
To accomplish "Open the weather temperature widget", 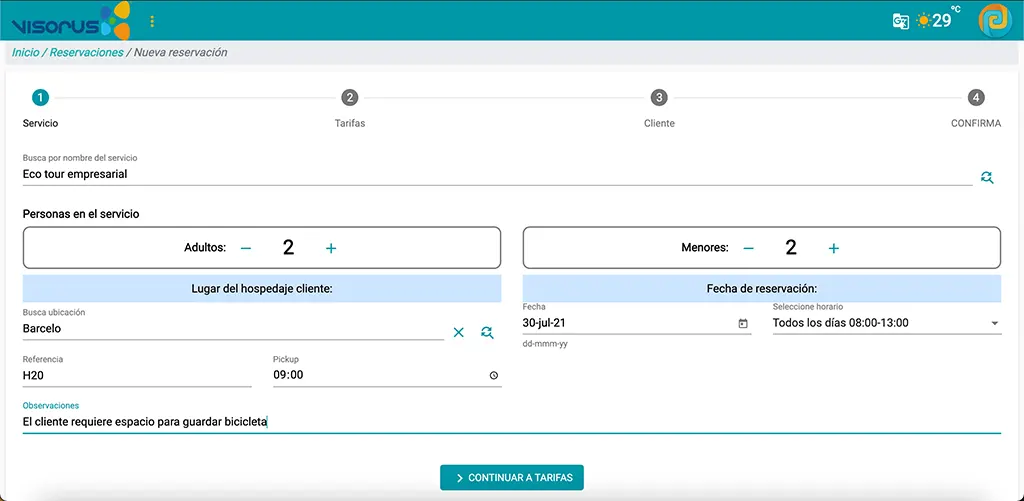I will (x=935, y=20).
